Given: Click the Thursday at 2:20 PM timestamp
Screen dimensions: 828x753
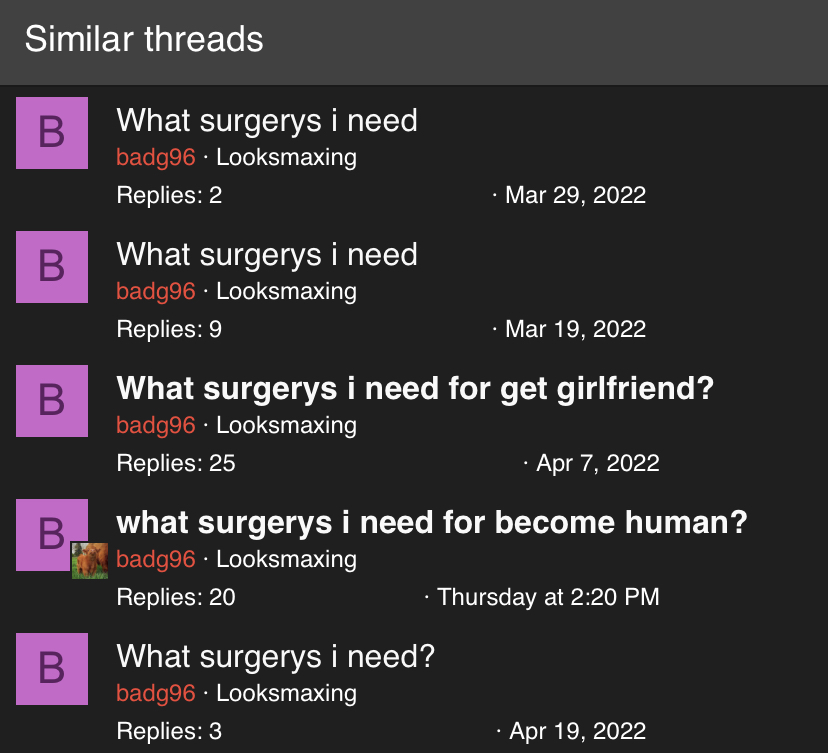Looking at the screenshot, I should pos(548,597).
